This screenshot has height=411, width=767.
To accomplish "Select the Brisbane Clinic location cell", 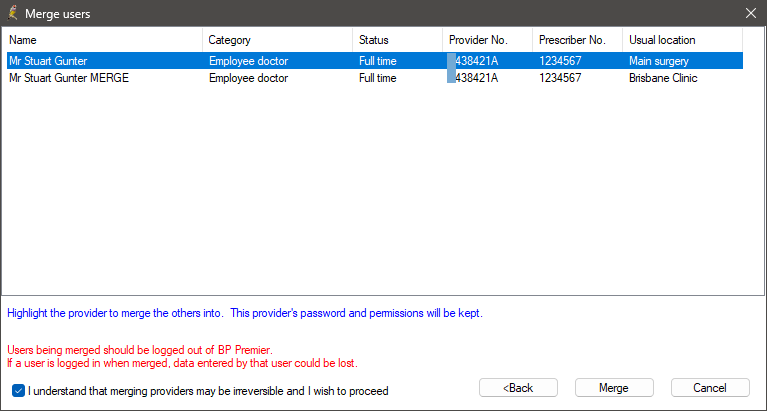I will pos(663,78).
